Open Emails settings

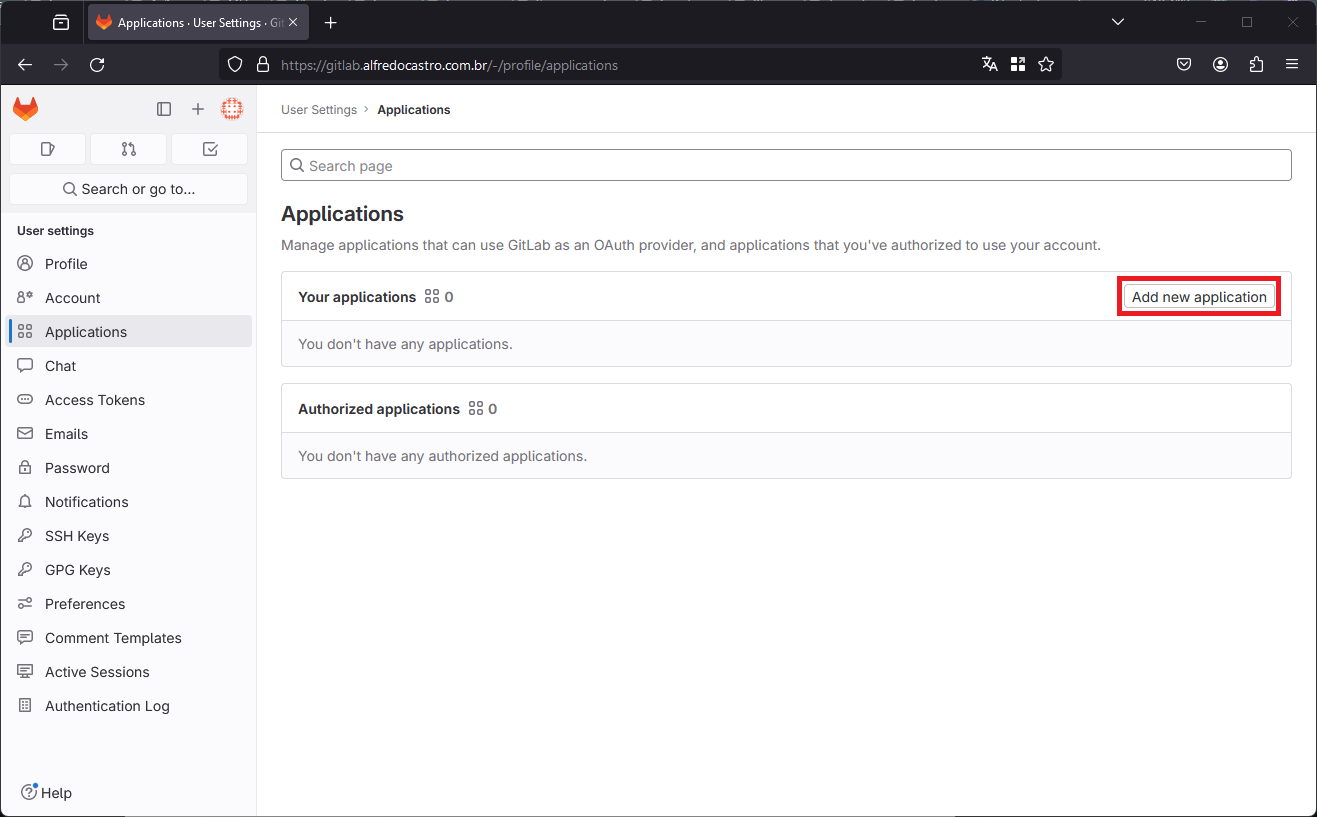129,434
